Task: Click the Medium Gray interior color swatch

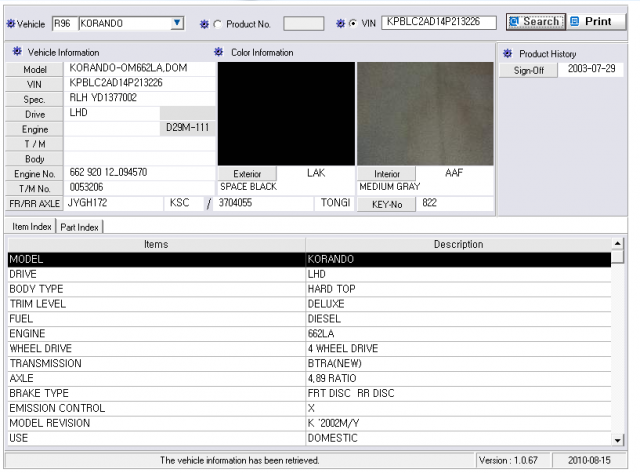Action: pos(425,113)
